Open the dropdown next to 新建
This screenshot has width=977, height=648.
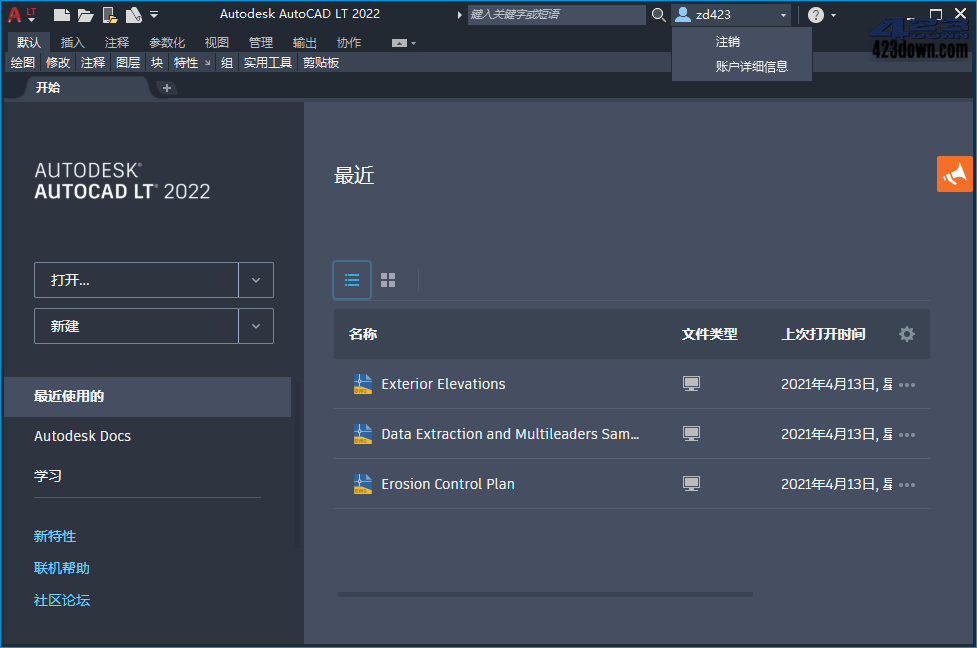256,327
